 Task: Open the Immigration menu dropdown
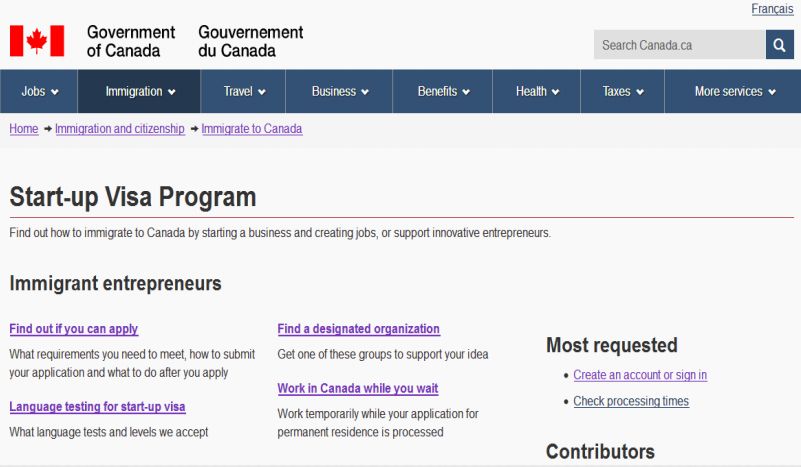139,91
